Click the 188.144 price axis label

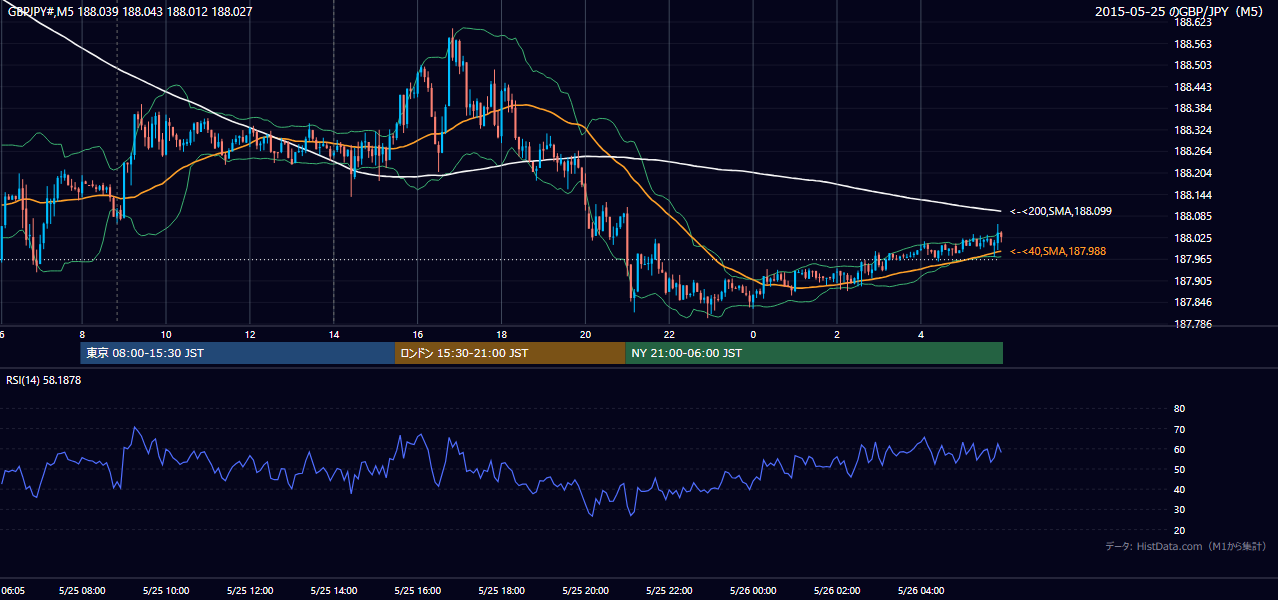pyautogui.click(x=1193, y=195)
